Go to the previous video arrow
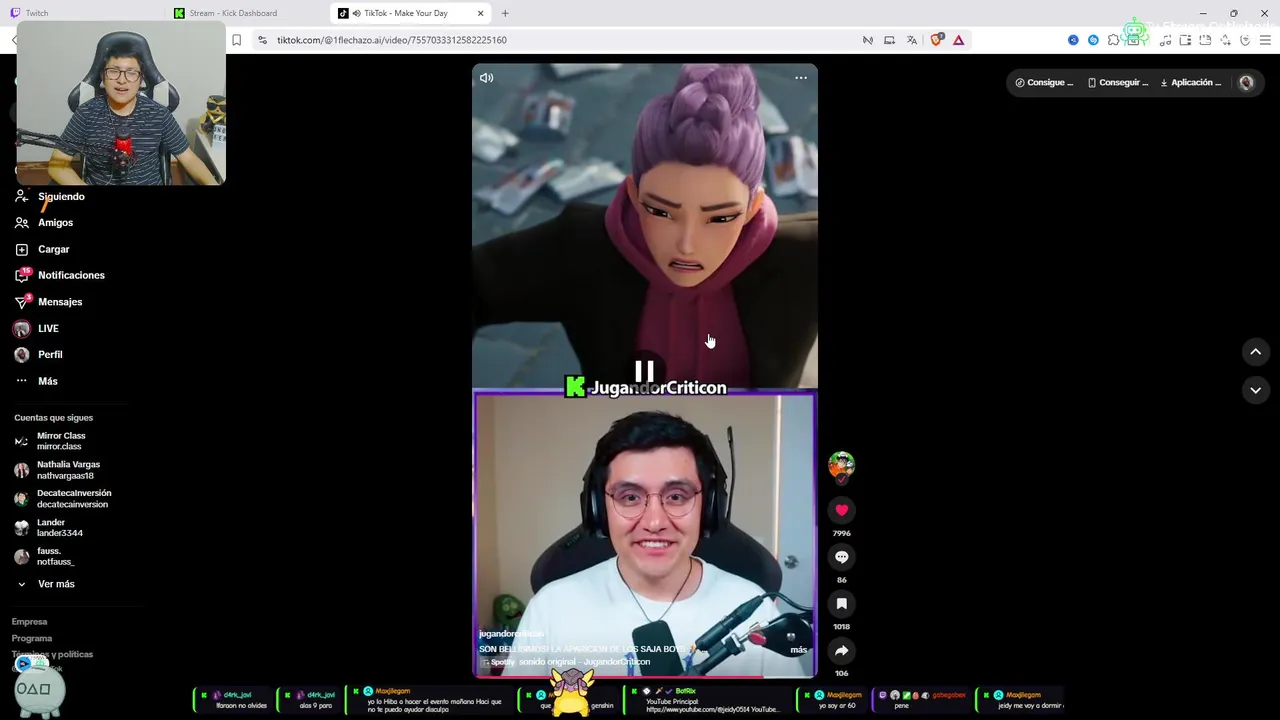This screenshot has width=1280, height=720. (x=1256, y=352)
